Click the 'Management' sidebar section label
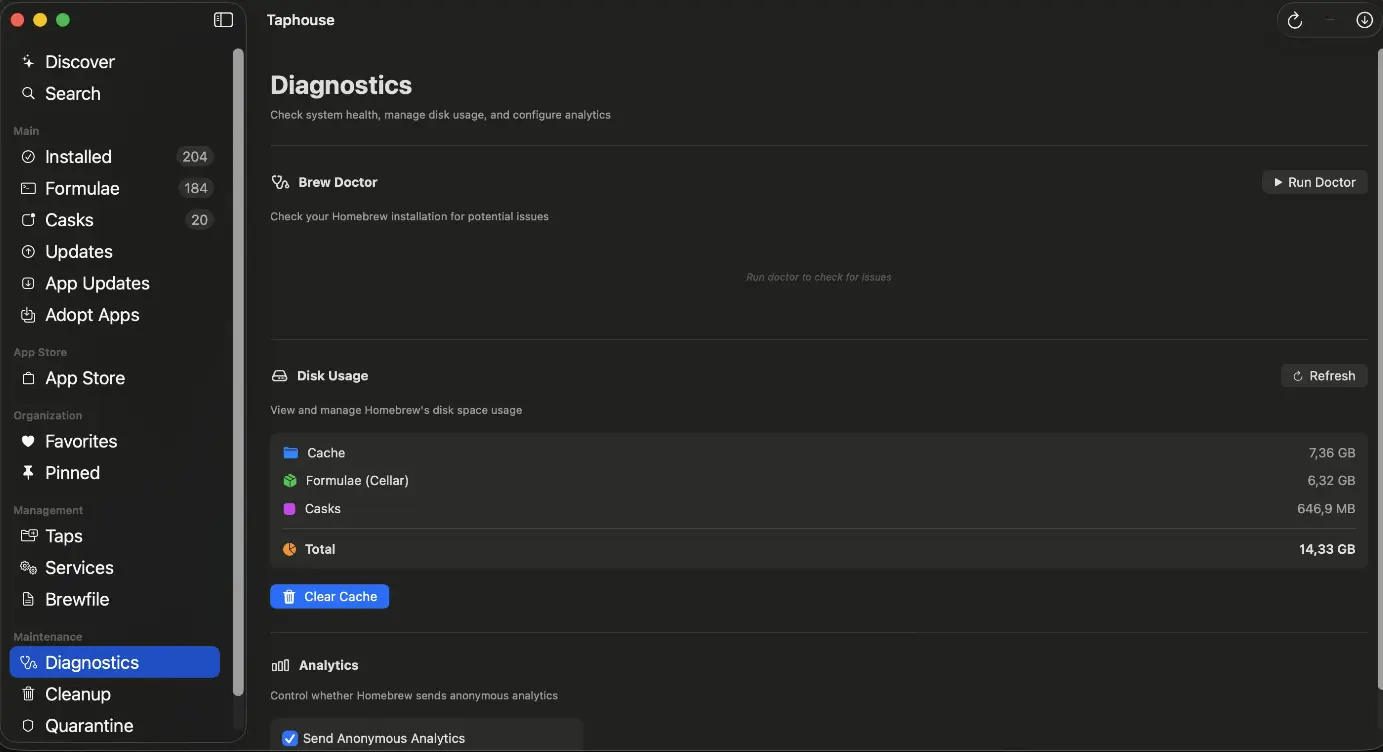Image resolution: width=1383 pixels, height=752 pixels. click(48, 510)
